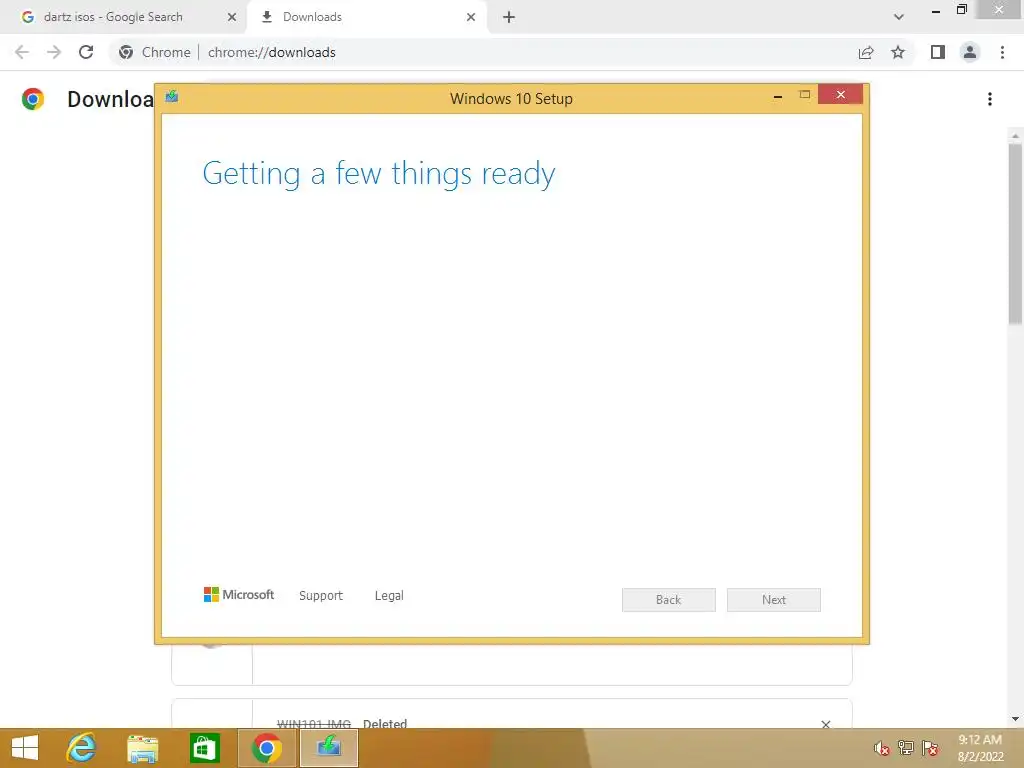Click the Downloads page vertical scrollbar
Viewport: 1024px width, 768px height.
1015,234
